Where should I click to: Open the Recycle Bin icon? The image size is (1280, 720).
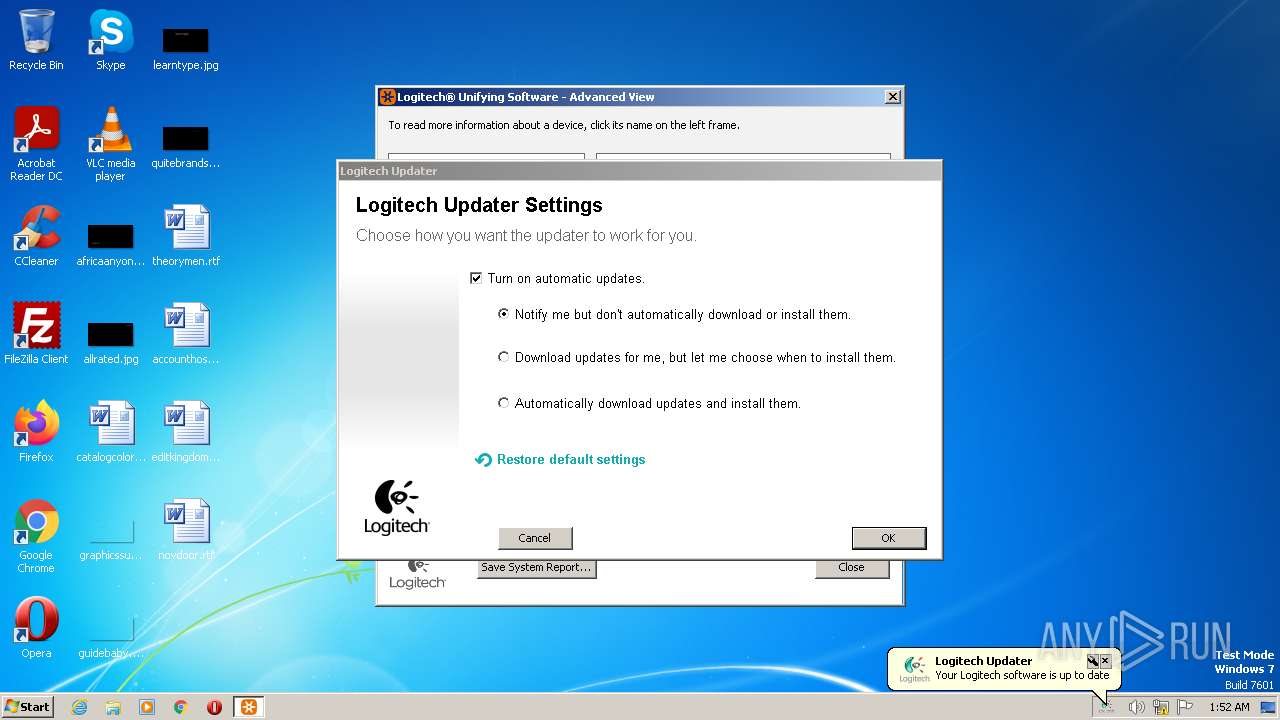point(36,40)
